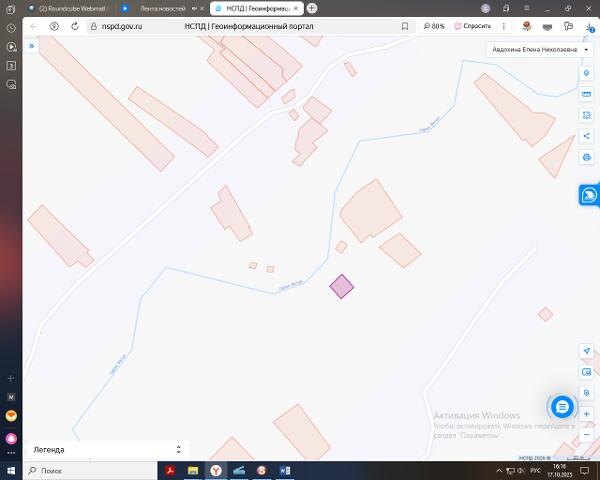Click the map marker locate icon
This screenshot has width=600, height=480.
[x=586, y=393]
